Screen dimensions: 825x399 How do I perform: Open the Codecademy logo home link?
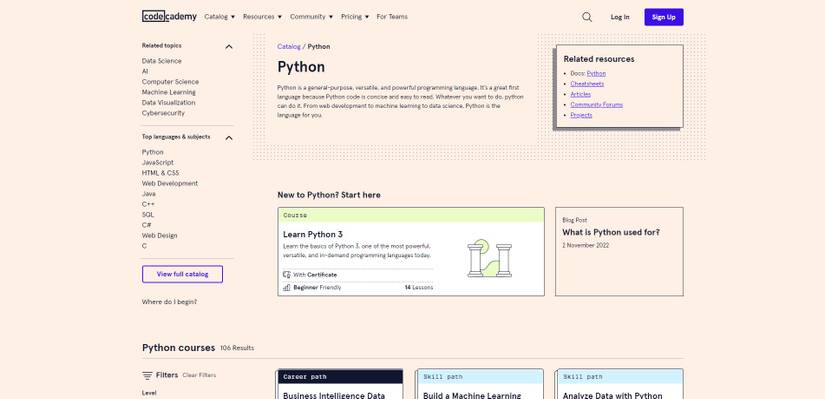[x=169, y=16]
